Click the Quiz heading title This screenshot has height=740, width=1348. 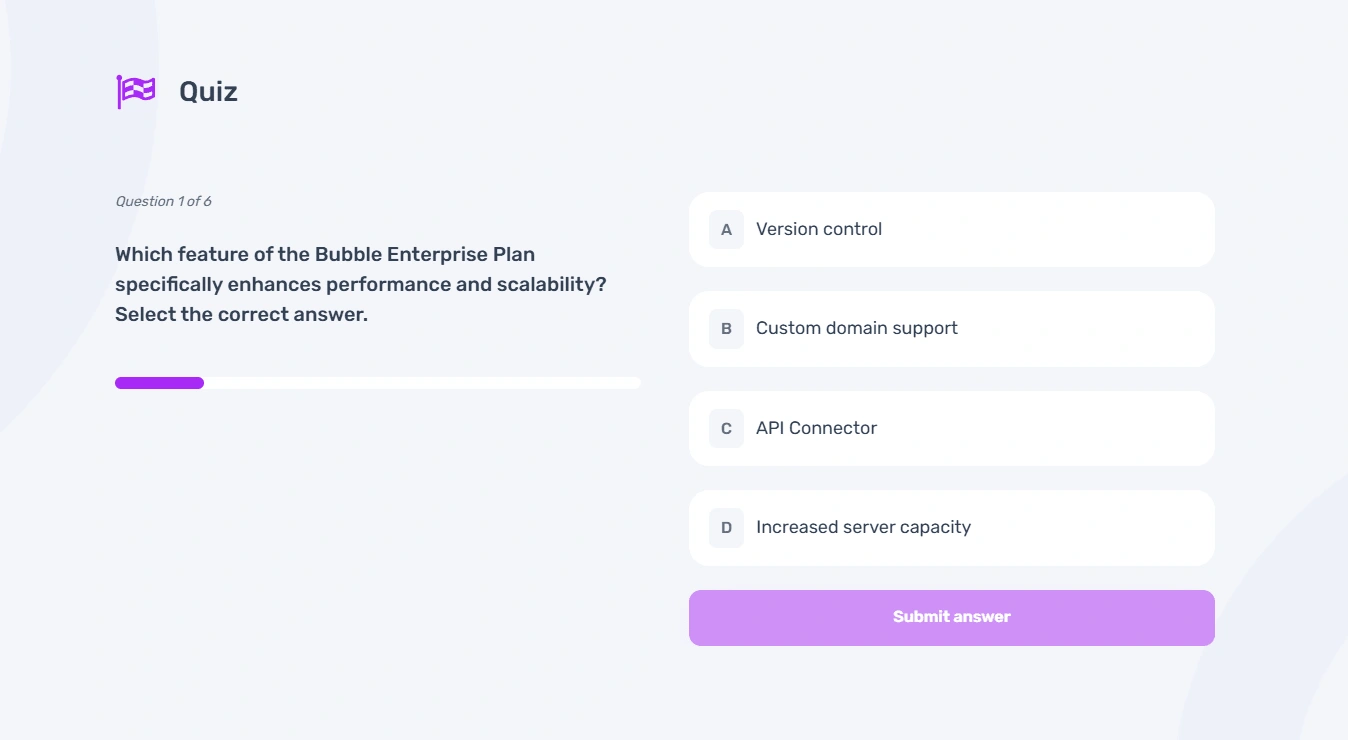point(208,91)
